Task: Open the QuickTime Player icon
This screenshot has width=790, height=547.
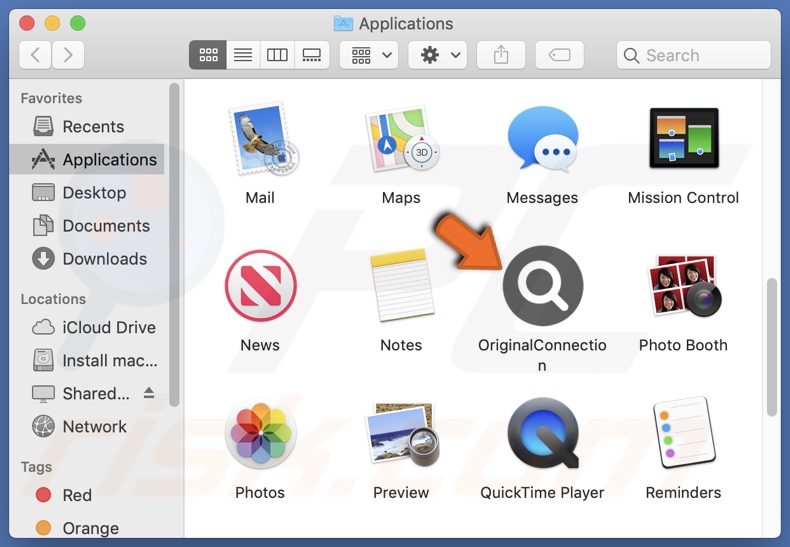Action: pyautogui.click(x=543, y=433)
